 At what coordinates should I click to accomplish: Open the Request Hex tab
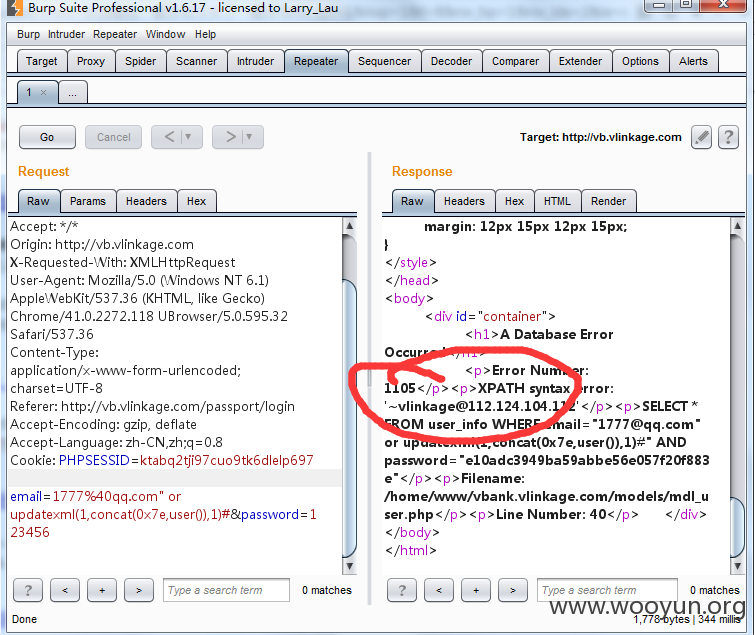[196, 201]
